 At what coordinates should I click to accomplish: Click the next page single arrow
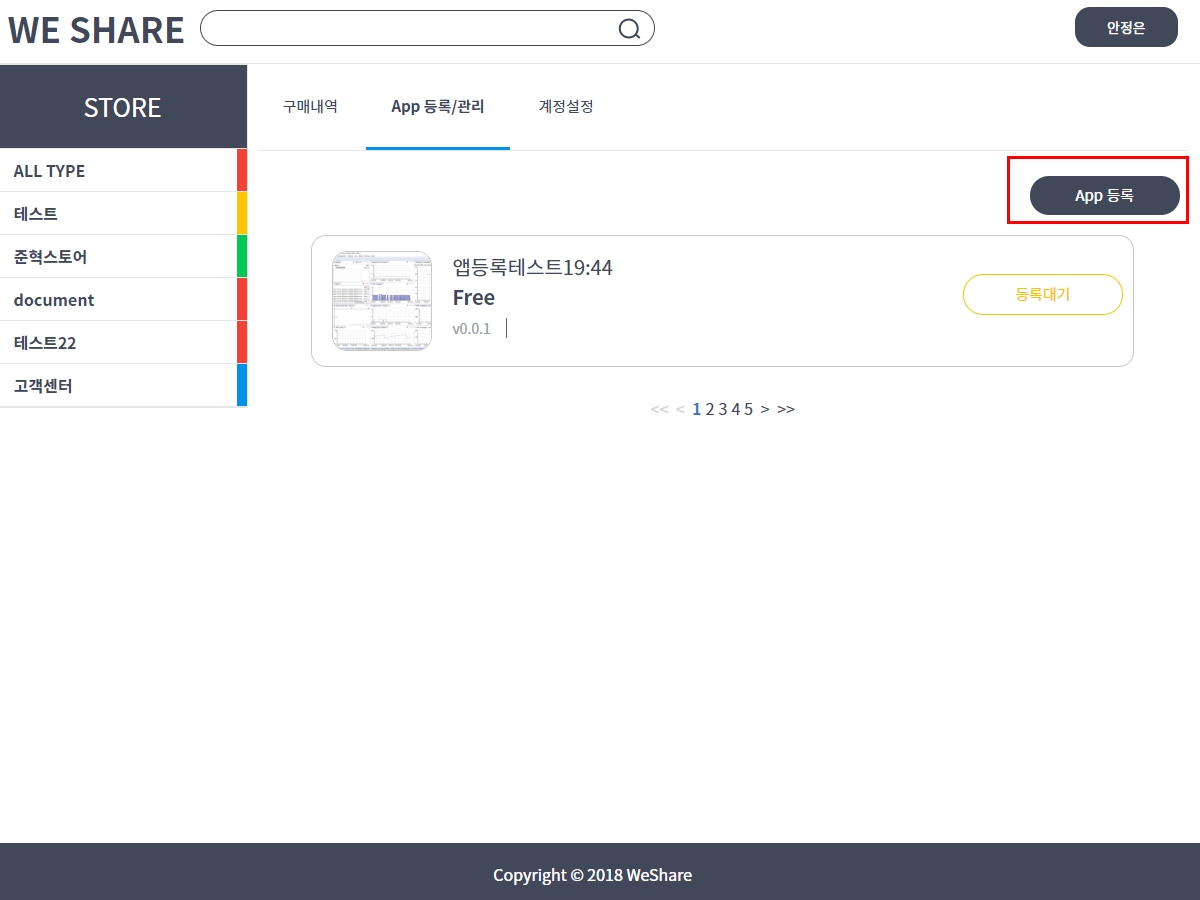pyautogui.click(x=765, y=409)
